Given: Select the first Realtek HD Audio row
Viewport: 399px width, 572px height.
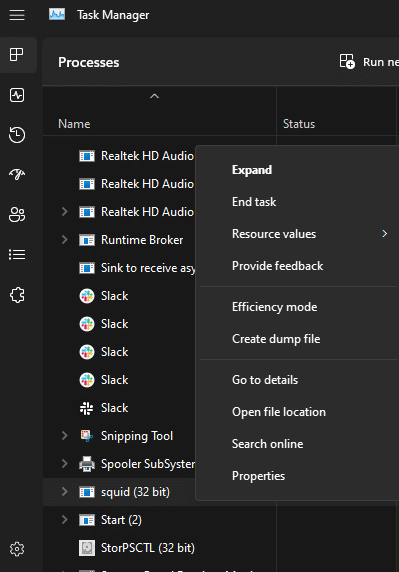Looking at the screenshot, I should pyautogui.click(x=147, y=156).
